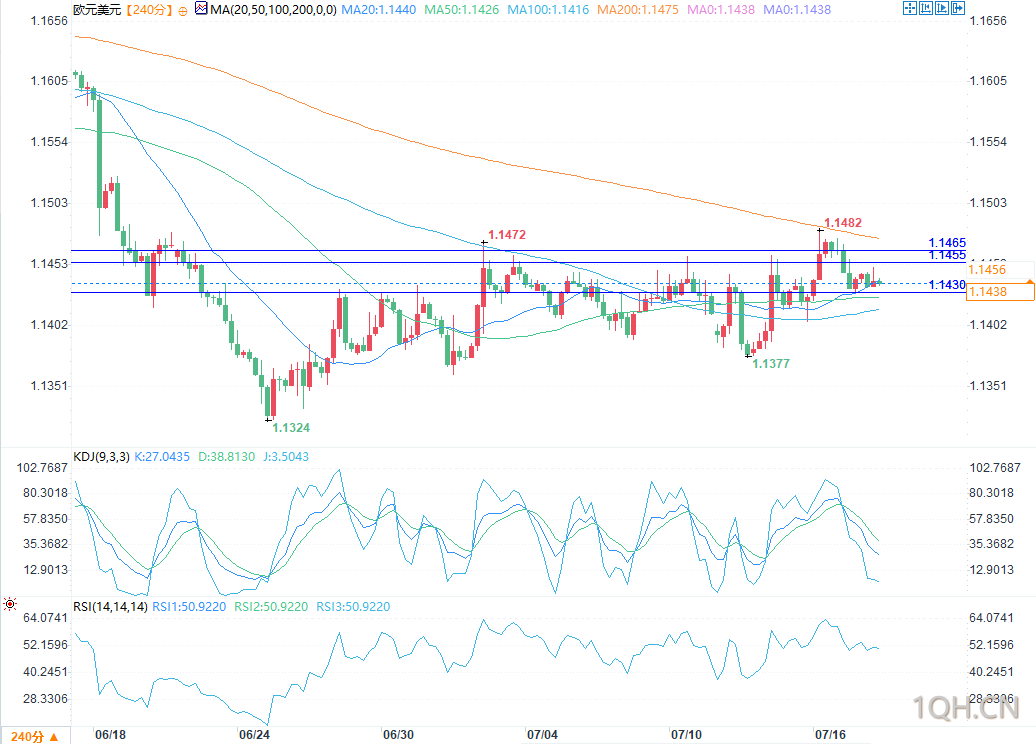Click the chart play-forward icon

point(942,9)
